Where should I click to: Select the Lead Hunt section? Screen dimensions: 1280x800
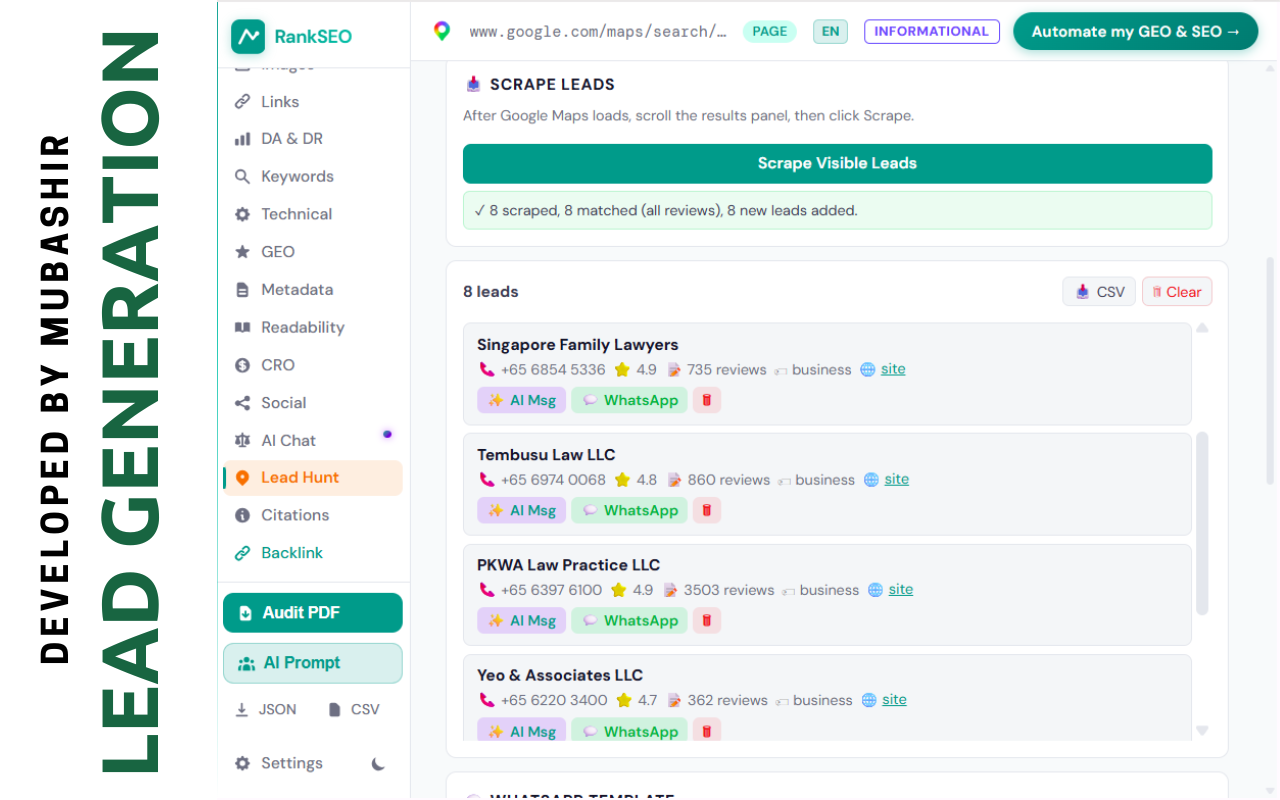pyautogui.click(x=313, y=478)
